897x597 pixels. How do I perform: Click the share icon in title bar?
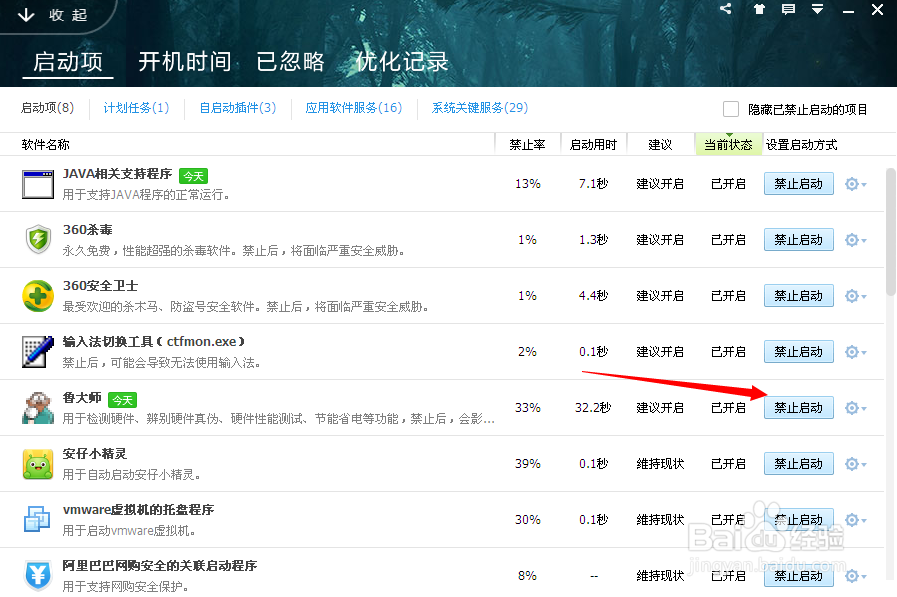[725, 9]
